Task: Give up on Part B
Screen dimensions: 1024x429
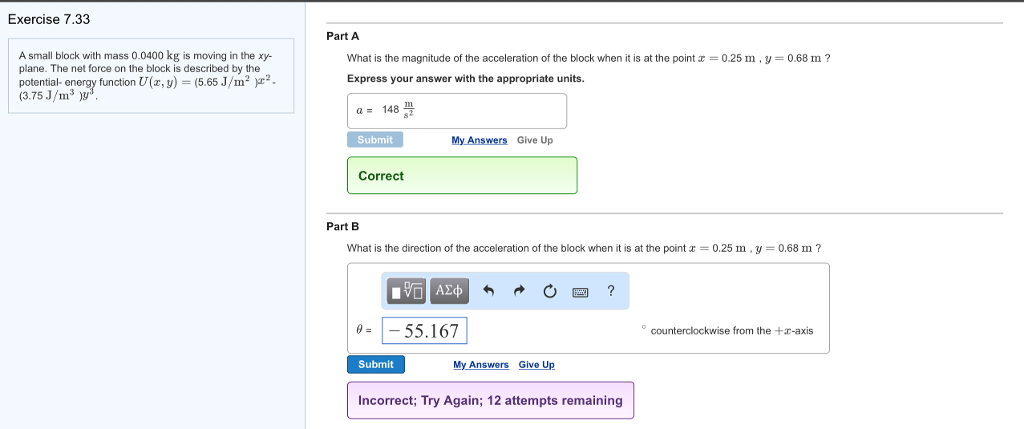Action: point(536,365)
